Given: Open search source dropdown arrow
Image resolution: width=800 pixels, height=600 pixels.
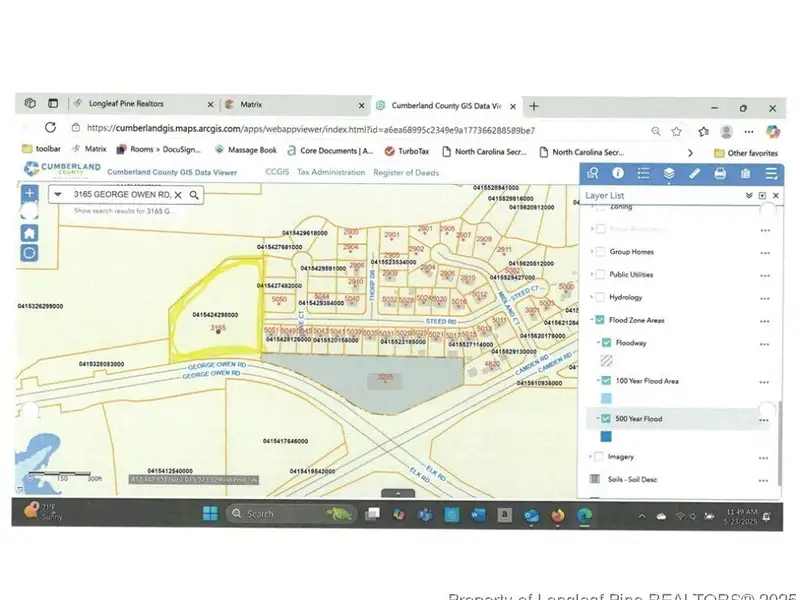Looking at the screenshot, I should [x=58, y=195].
